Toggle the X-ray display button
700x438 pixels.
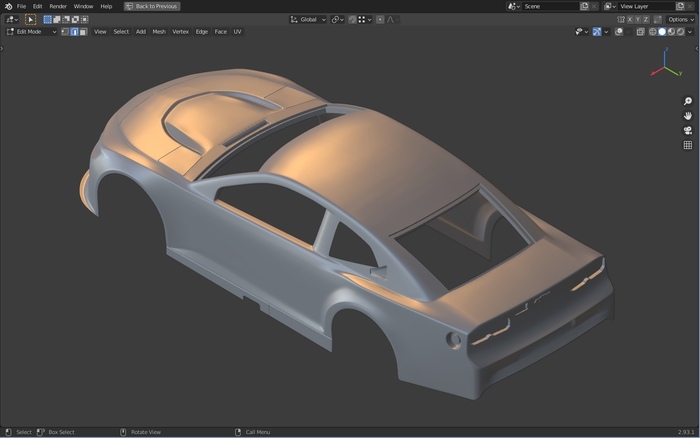coord(640,32)
